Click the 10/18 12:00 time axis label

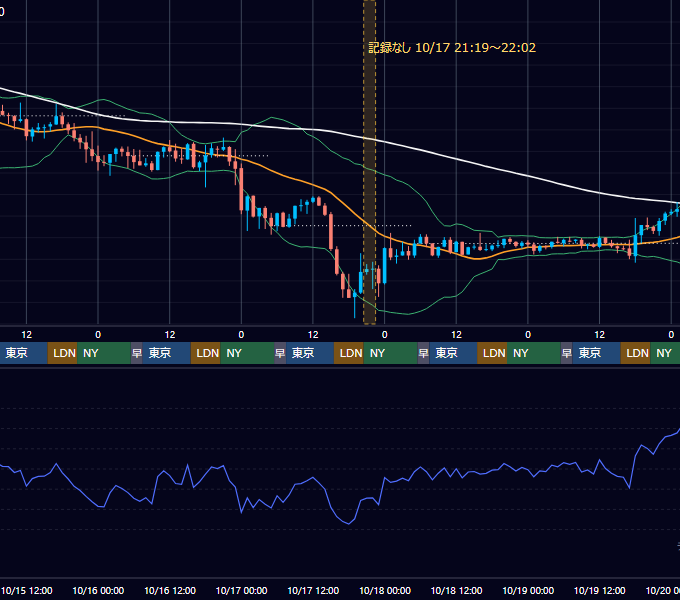(x=456, y=590)
